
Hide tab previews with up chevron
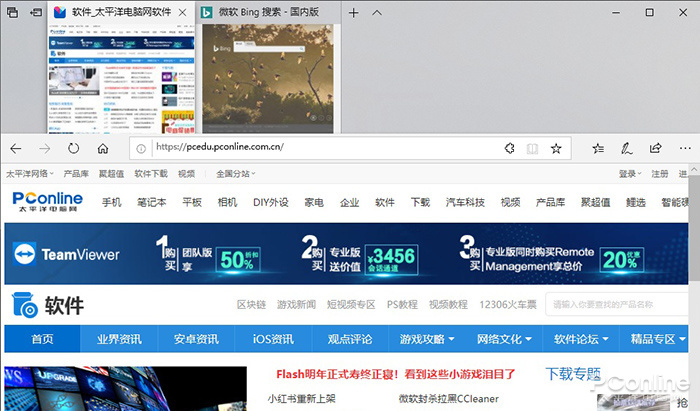coord(377,12)
